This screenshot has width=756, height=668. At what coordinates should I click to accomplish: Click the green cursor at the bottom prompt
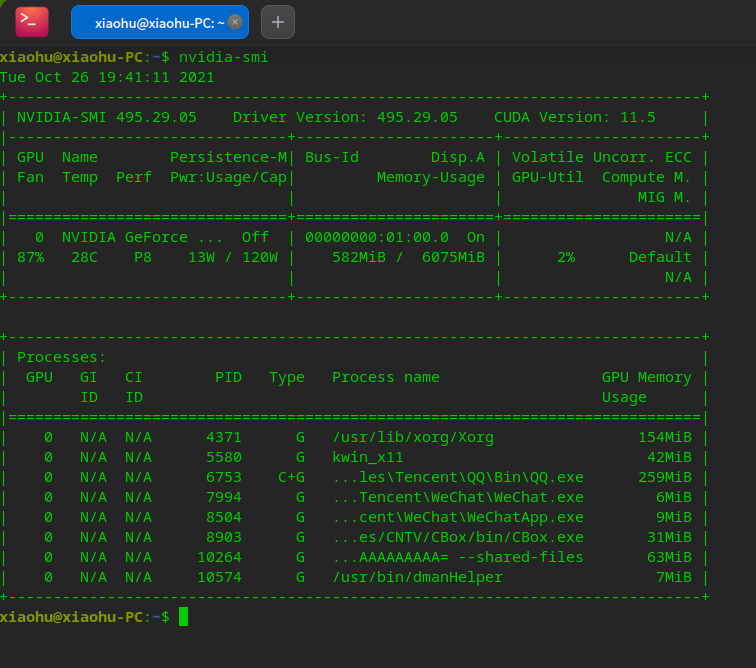tap(183, 617)
